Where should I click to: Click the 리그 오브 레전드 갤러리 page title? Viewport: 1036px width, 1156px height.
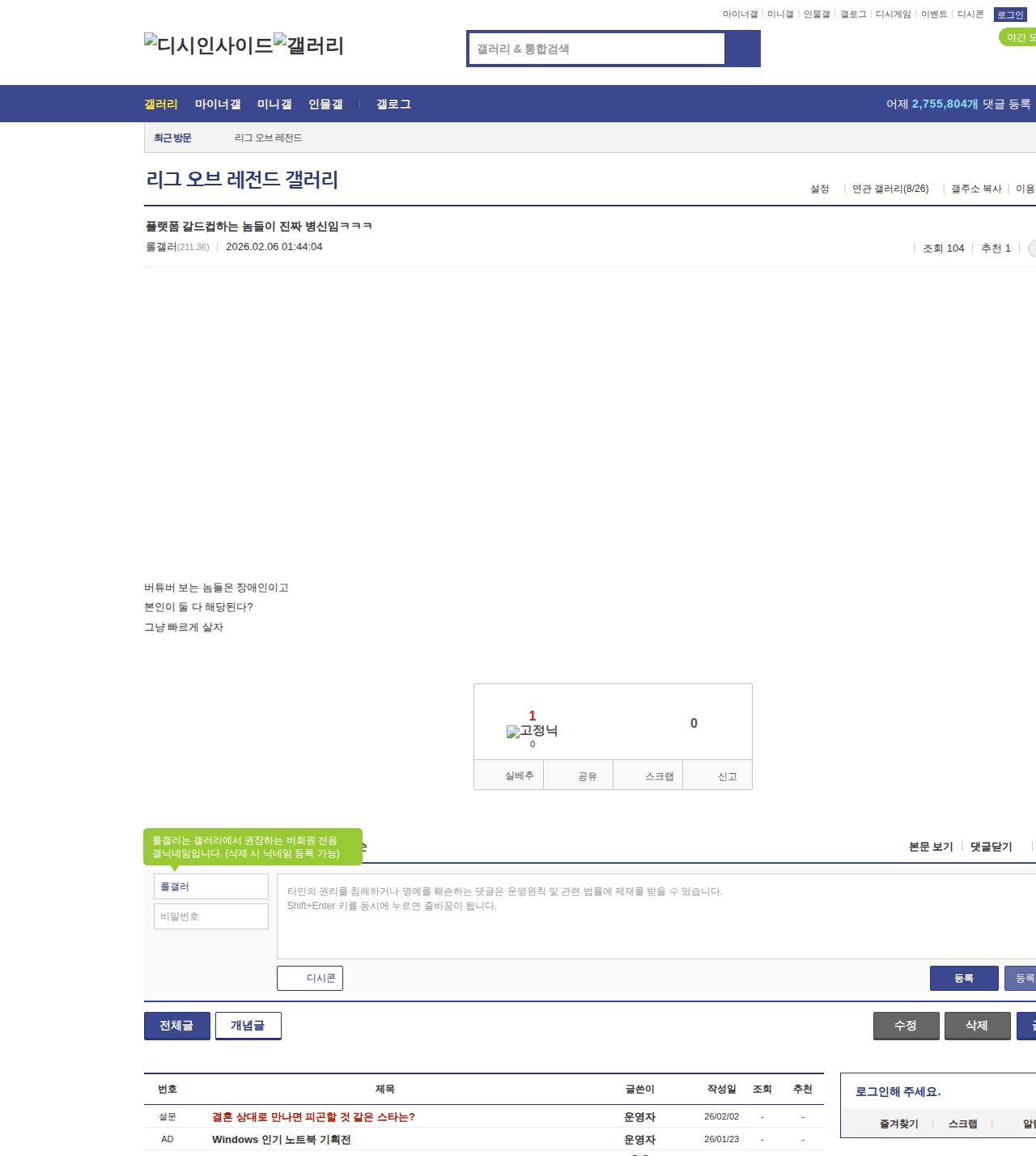242,180
